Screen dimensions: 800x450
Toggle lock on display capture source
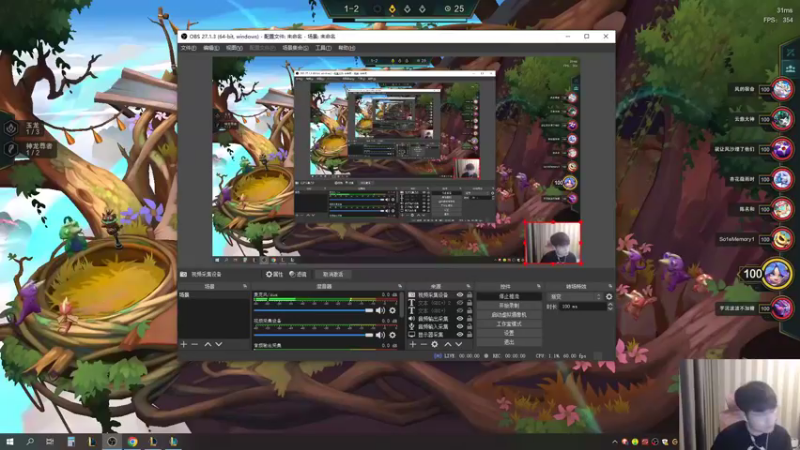pos(469,335)
